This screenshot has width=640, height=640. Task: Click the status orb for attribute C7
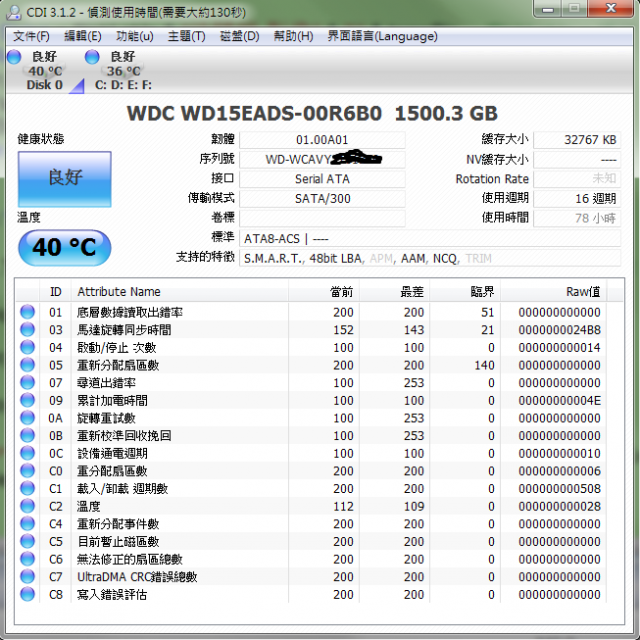point(27,576)
